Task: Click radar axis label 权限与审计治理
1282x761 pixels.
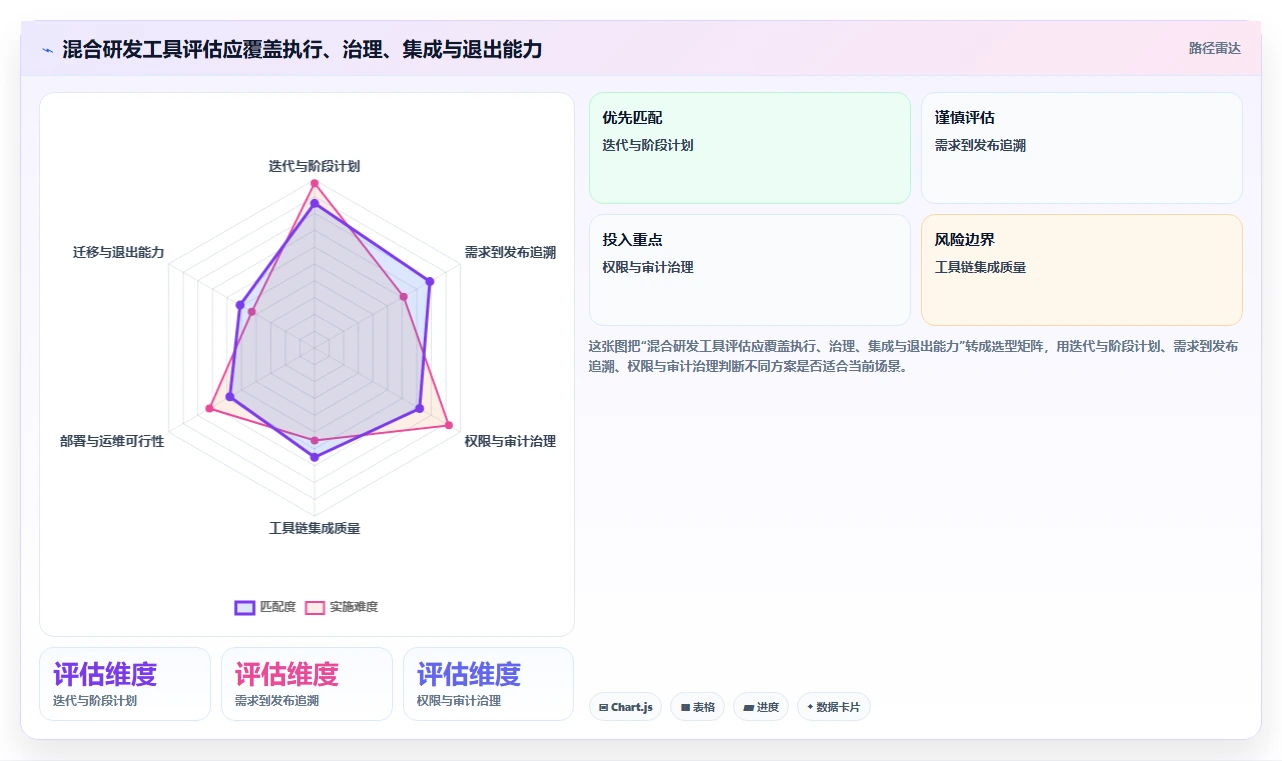Action: coord(510,441)
